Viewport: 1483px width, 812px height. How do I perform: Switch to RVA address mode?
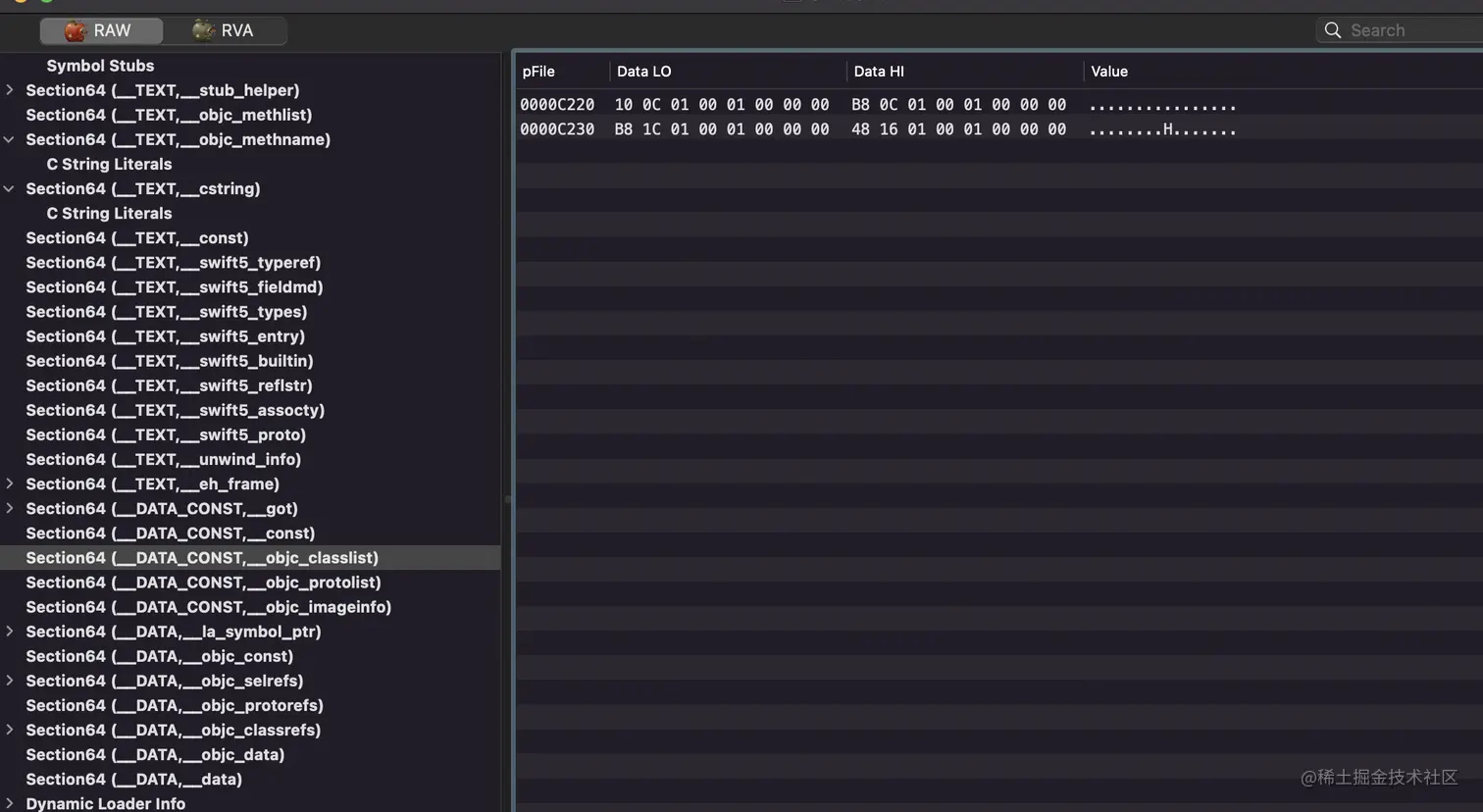(x=225, y=30)
